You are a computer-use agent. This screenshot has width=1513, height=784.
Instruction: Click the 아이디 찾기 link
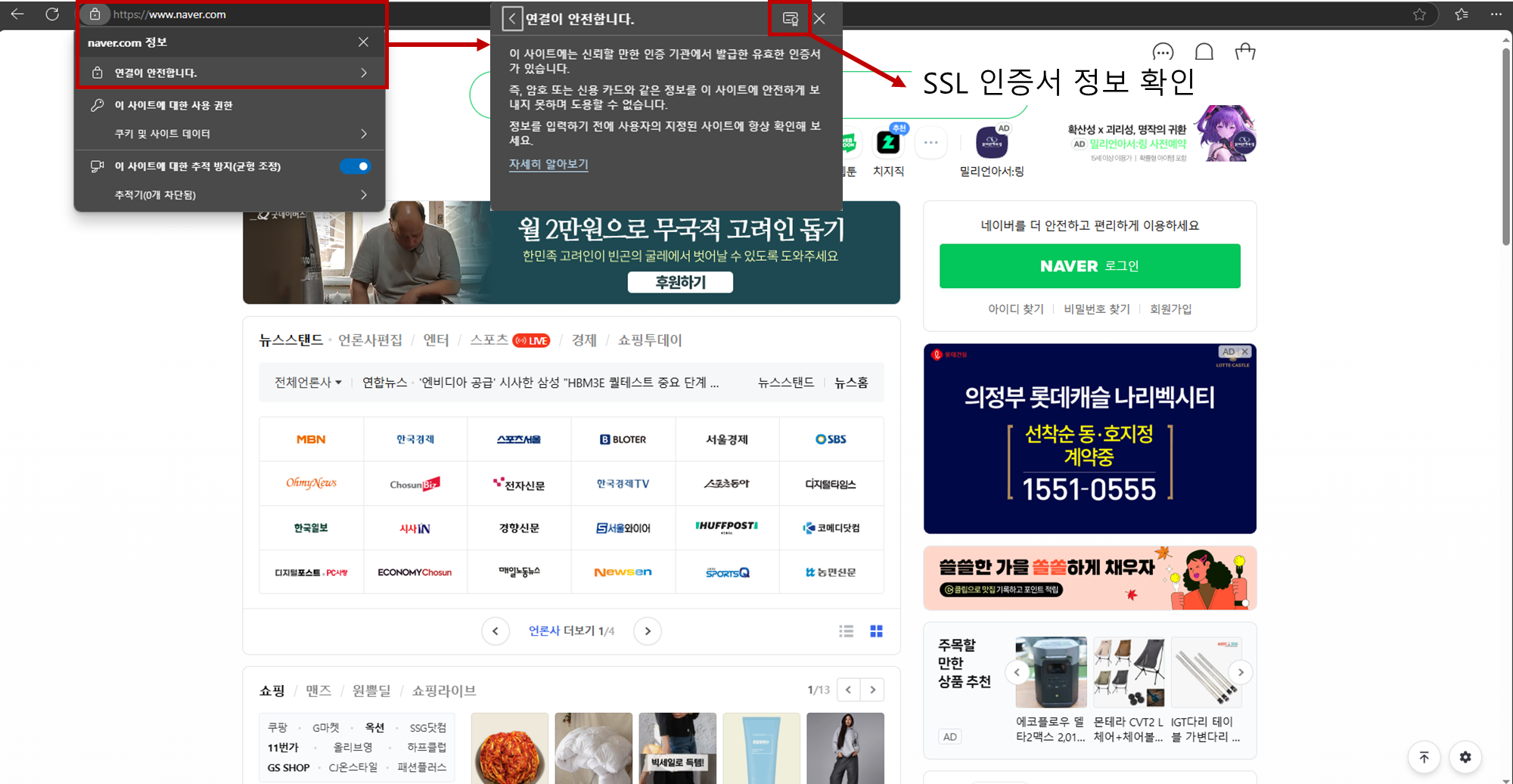click(1015, 308)
